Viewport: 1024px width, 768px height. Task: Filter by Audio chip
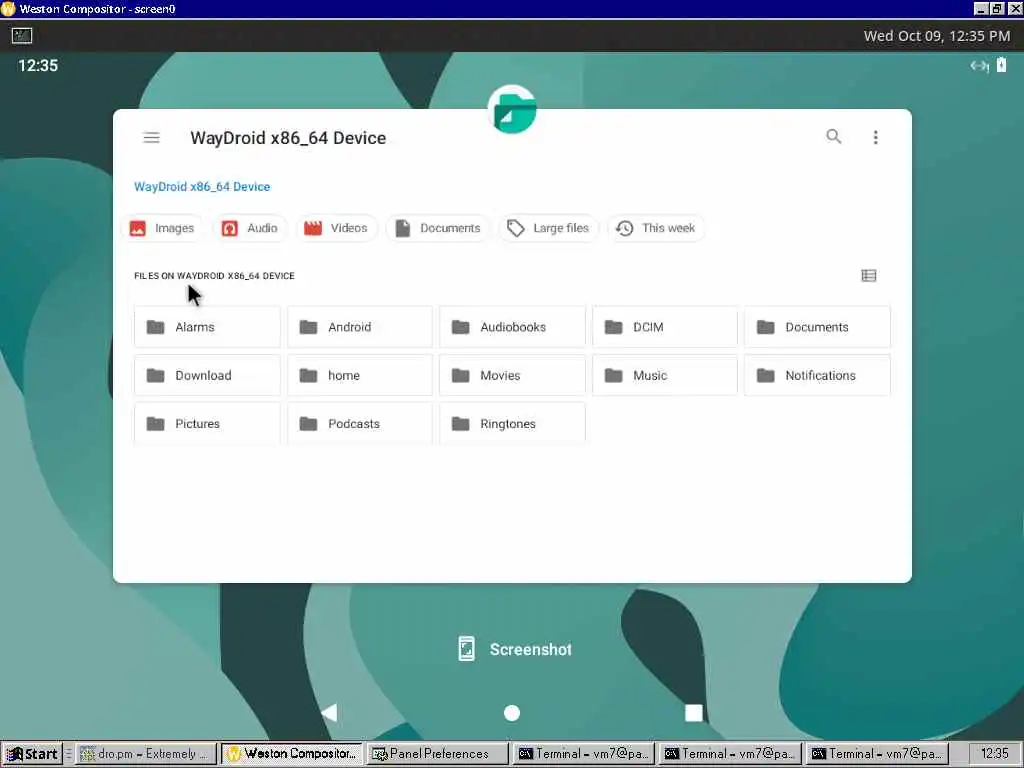[249, 228]
